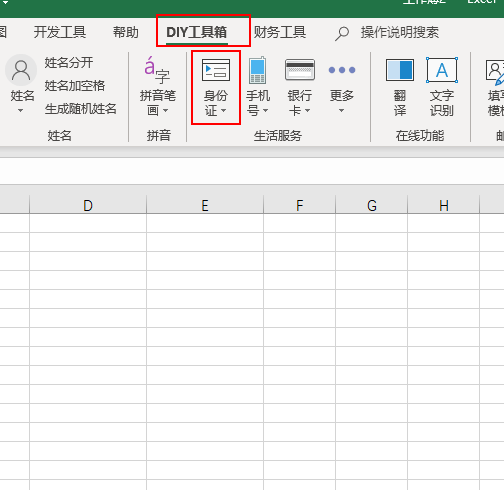This screenshot has width=504, height=490.
Task: Launch the 翻译 translate tool
Action: 400,70
